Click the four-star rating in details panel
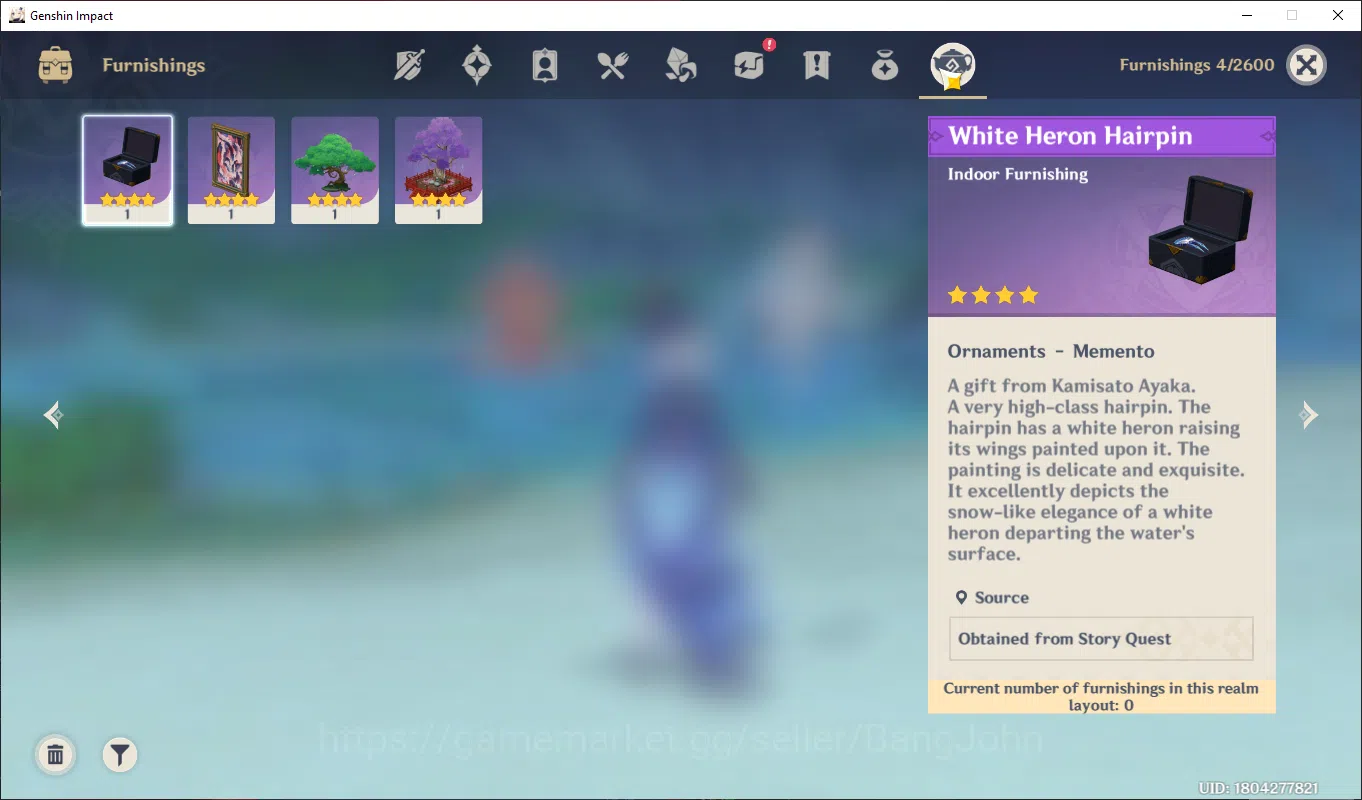Image resolution: width=1362 pixels, height=800 pixels. pyautogui.click(x=993, y=295)
